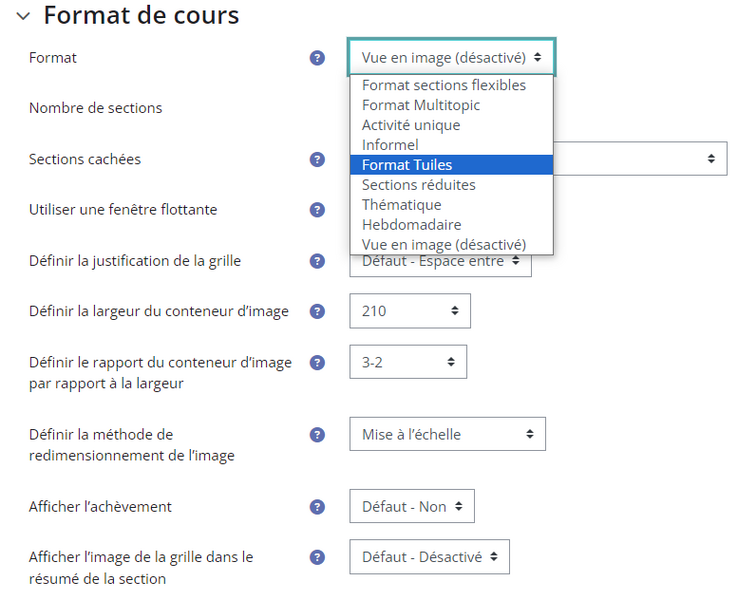The height and width of the screenshot is (600, 738).
Task: Open the Défaut - Désactivé dropdown
Action: tap(429, 557)
